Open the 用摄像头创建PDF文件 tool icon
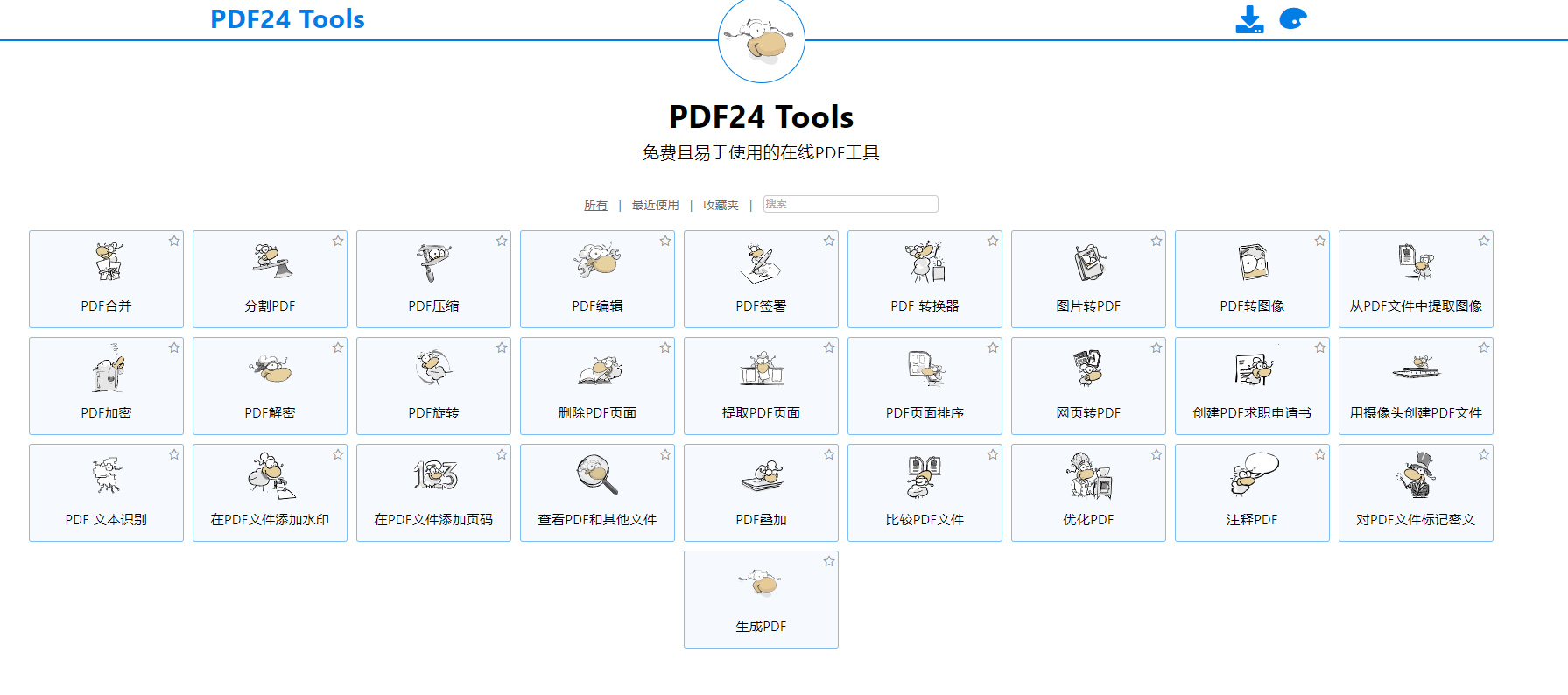 pyautogui.click(x=1416, y=368)
